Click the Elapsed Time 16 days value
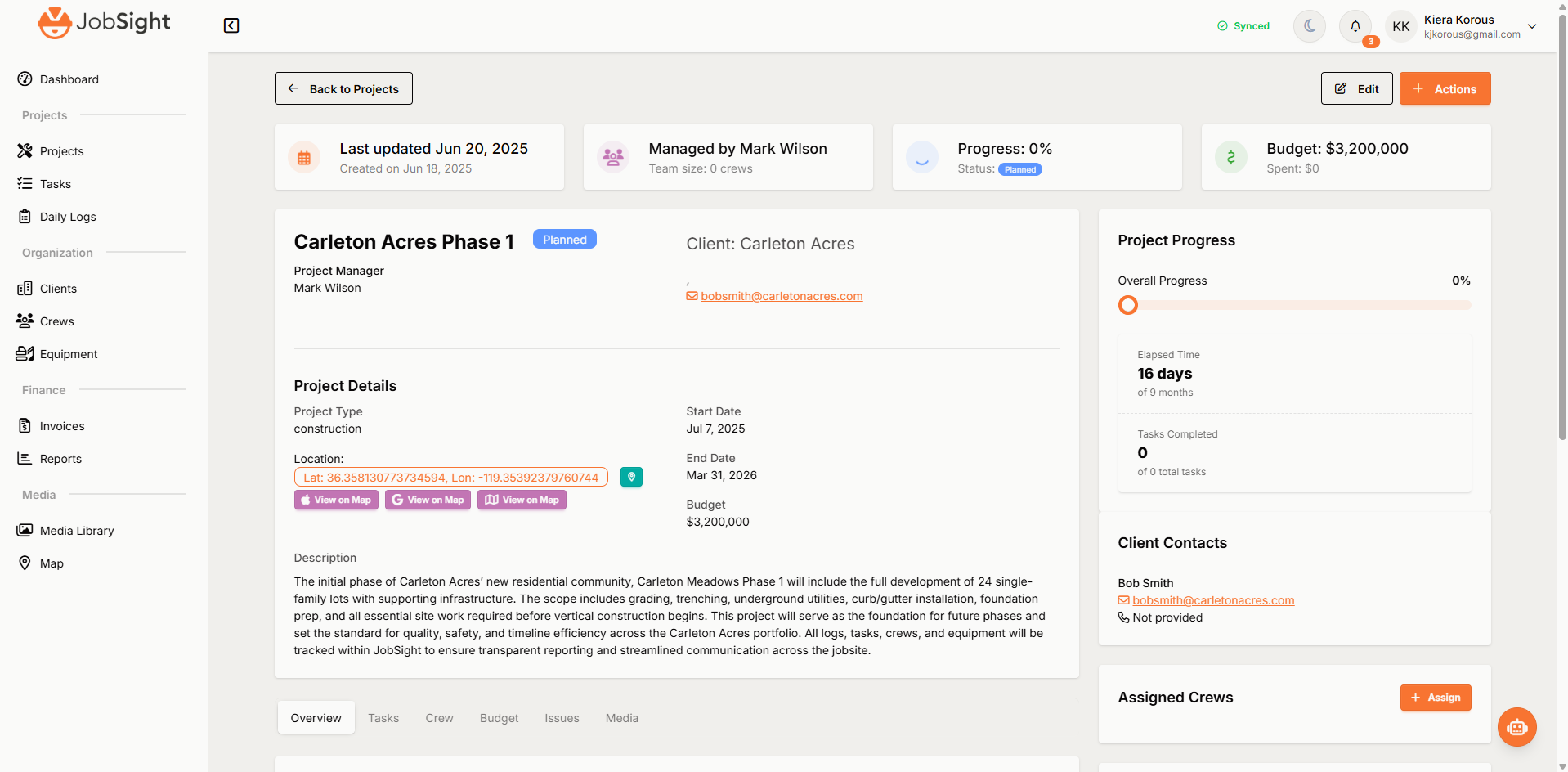1568x772 pixels. [x=1165, y=374]
